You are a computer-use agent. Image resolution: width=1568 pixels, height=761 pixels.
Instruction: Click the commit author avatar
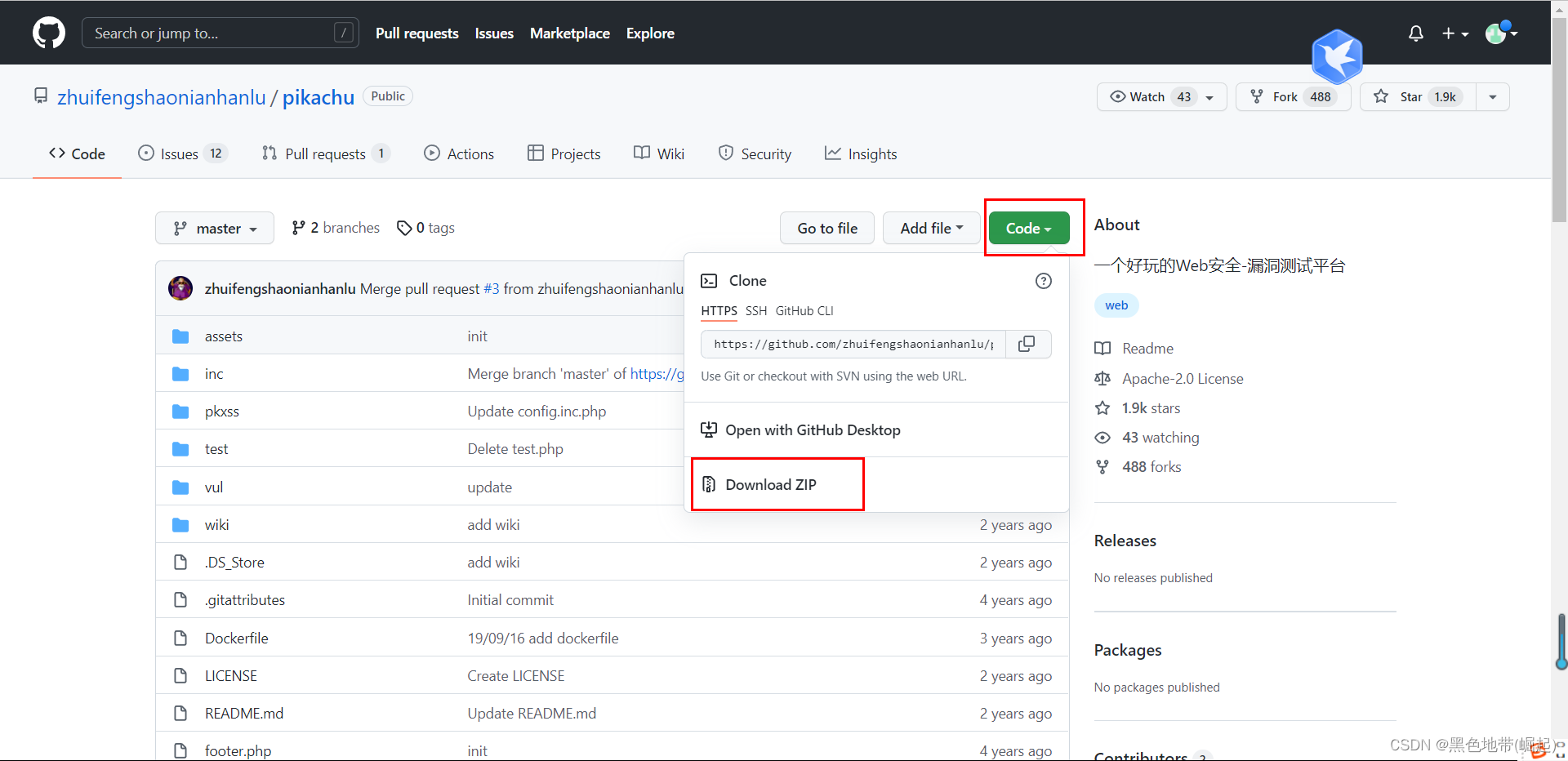[180, 288]
